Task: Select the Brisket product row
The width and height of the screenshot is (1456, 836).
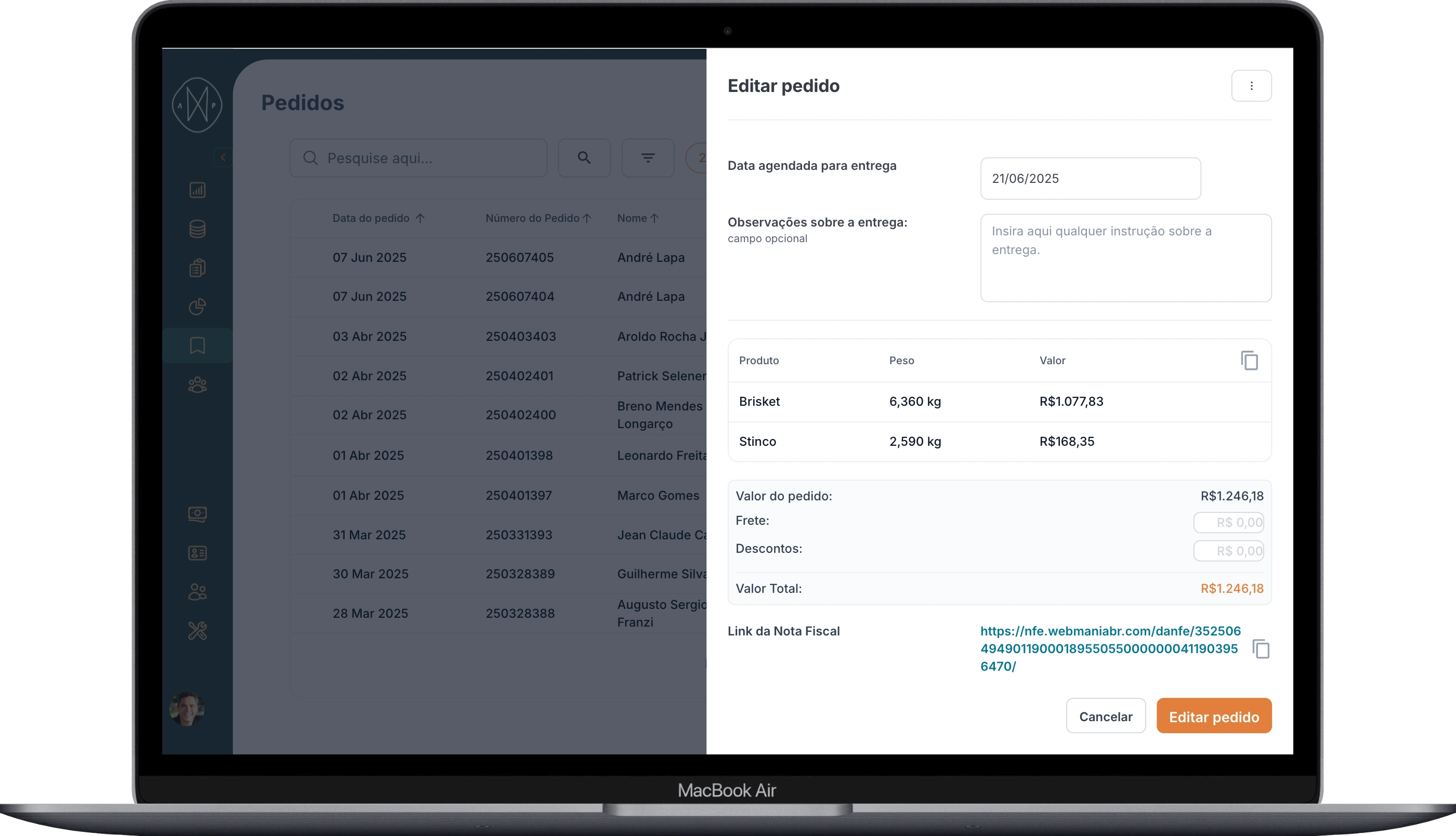Action: pyautogui.click(x=1000, y=402)
